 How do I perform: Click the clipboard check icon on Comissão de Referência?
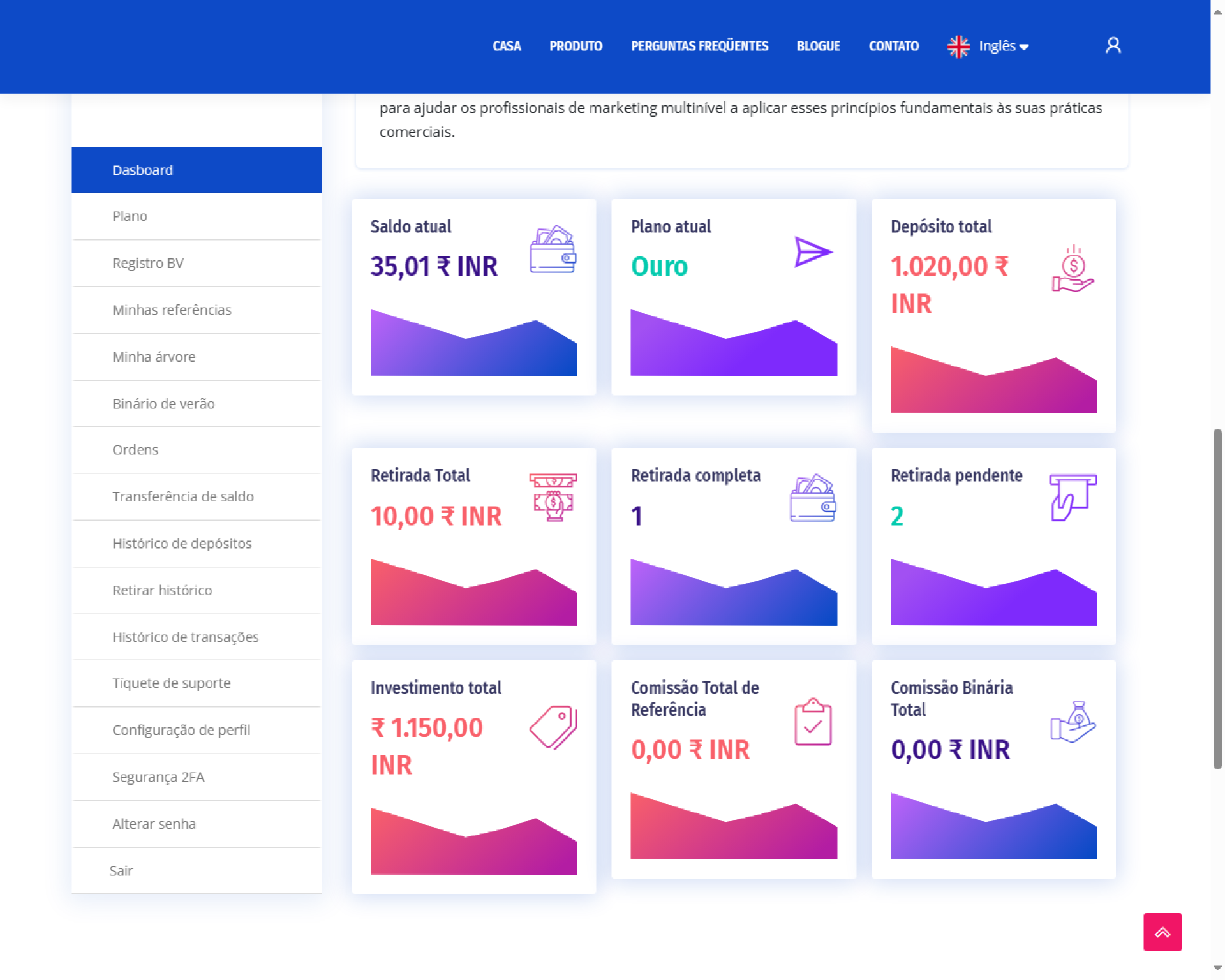[x=813, y=722]
